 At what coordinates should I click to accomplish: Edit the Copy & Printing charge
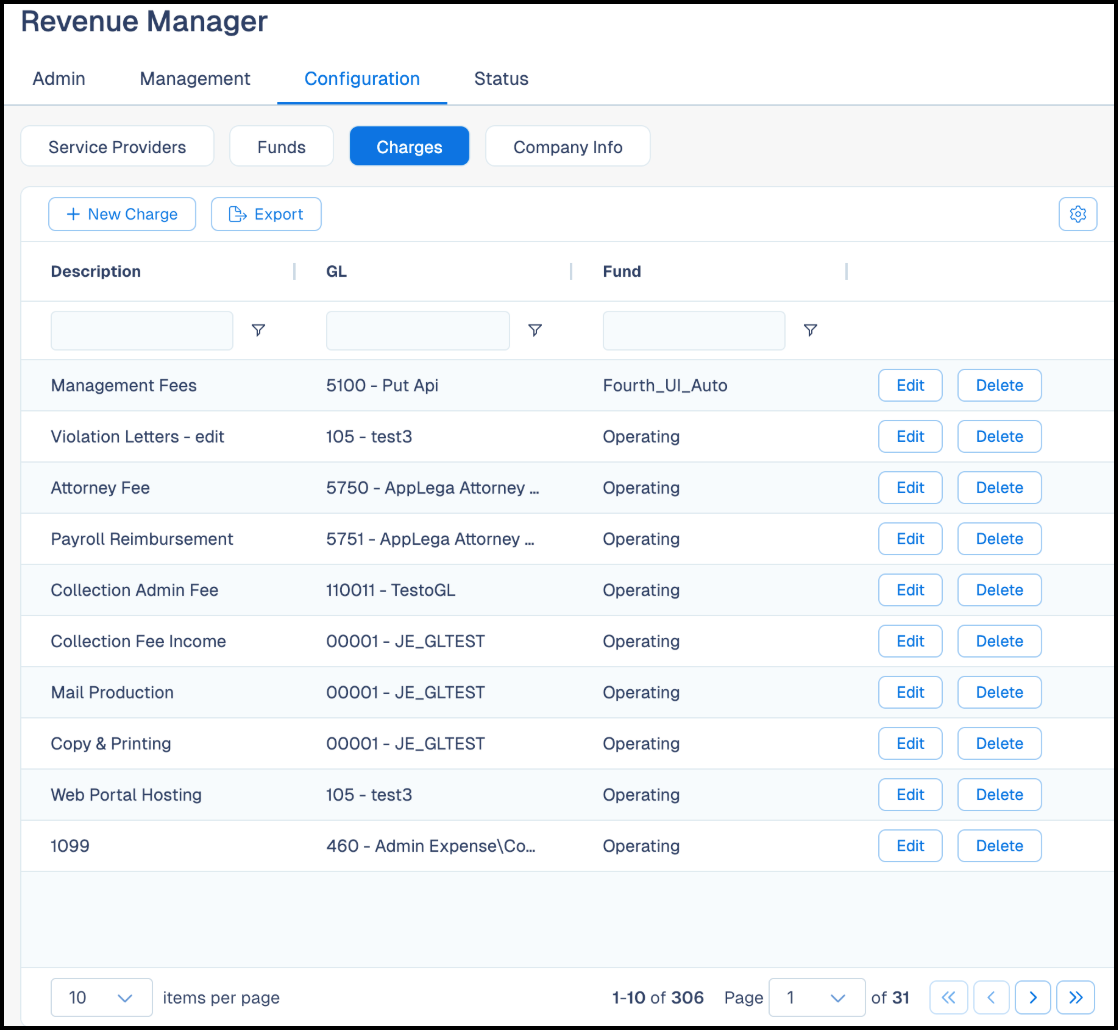(910, 743)
